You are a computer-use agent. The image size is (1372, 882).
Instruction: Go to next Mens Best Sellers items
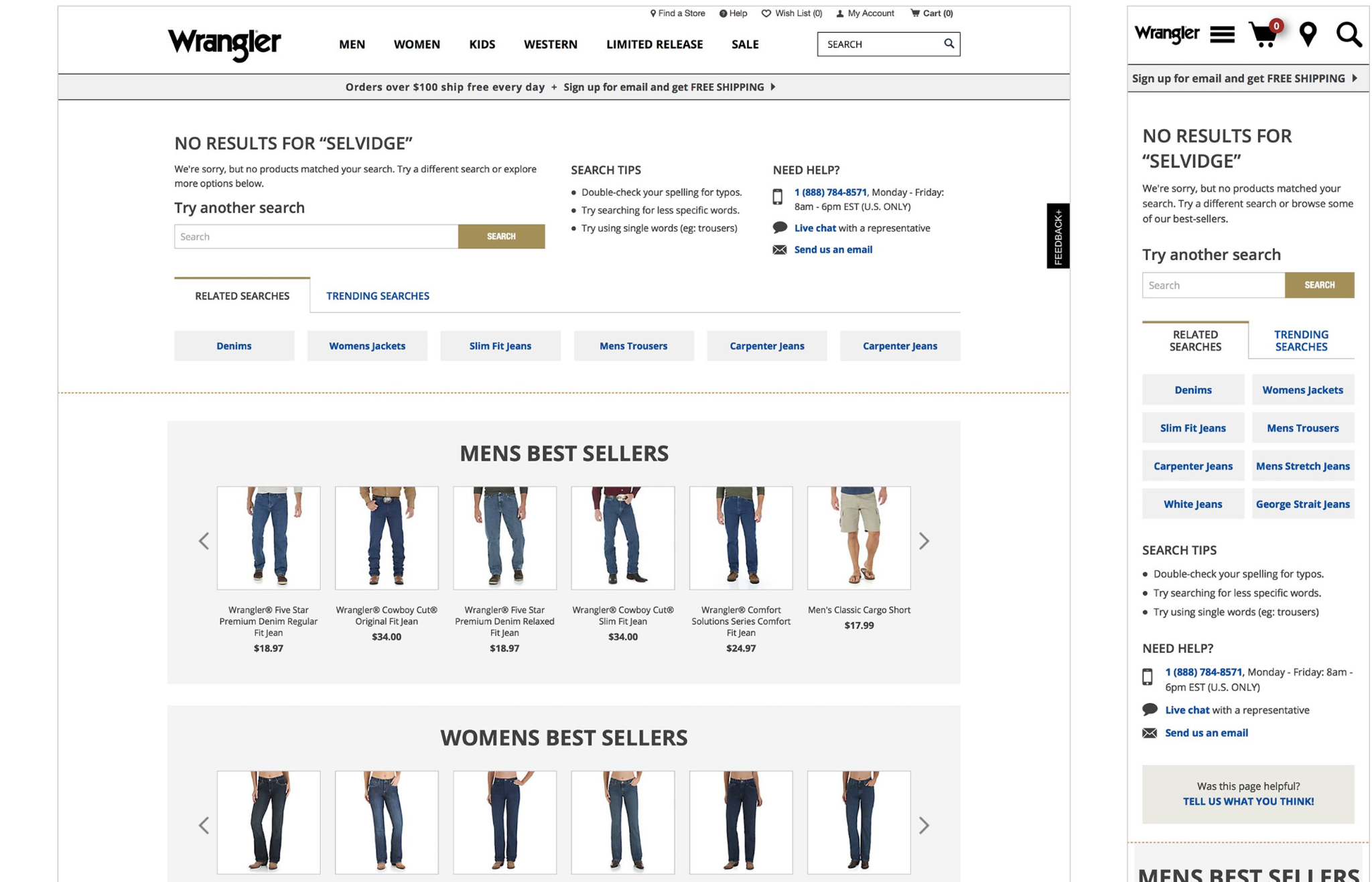pyautogui.click(x=924, y=541)
